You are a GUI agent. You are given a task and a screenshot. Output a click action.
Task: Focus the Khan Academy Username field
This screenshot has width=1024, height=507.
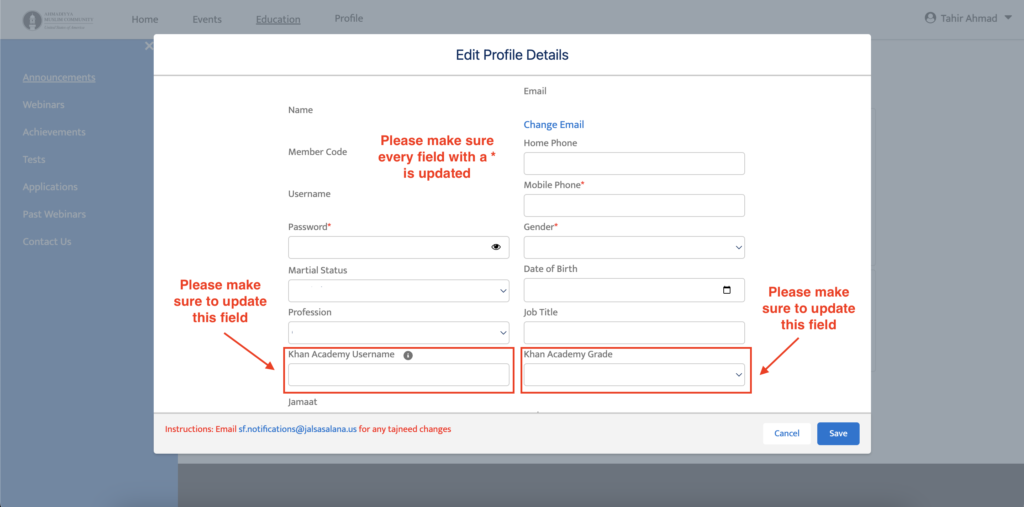click(x=398, y=375)
